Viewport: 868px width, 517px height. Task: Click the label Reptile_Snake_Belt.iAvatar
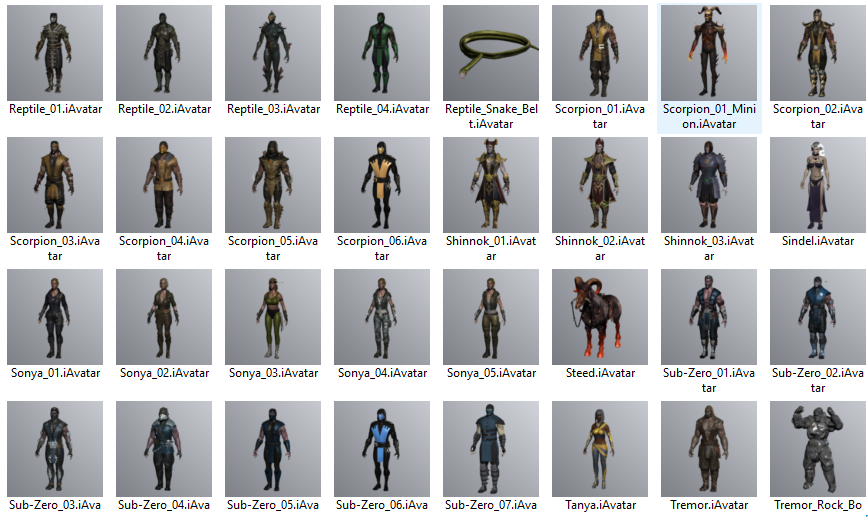(x=491, y=116)
